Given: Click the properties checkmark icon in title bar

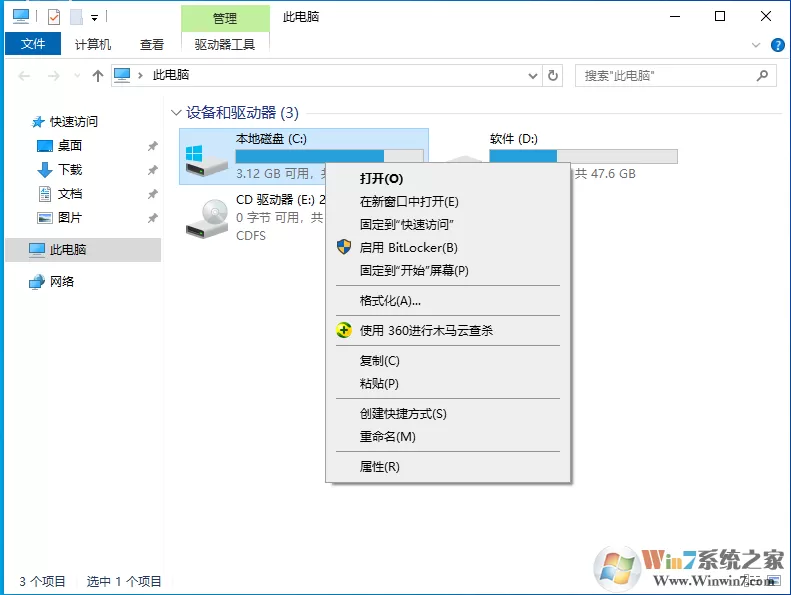Looking at the screenshot, I should tap(53, 17).
